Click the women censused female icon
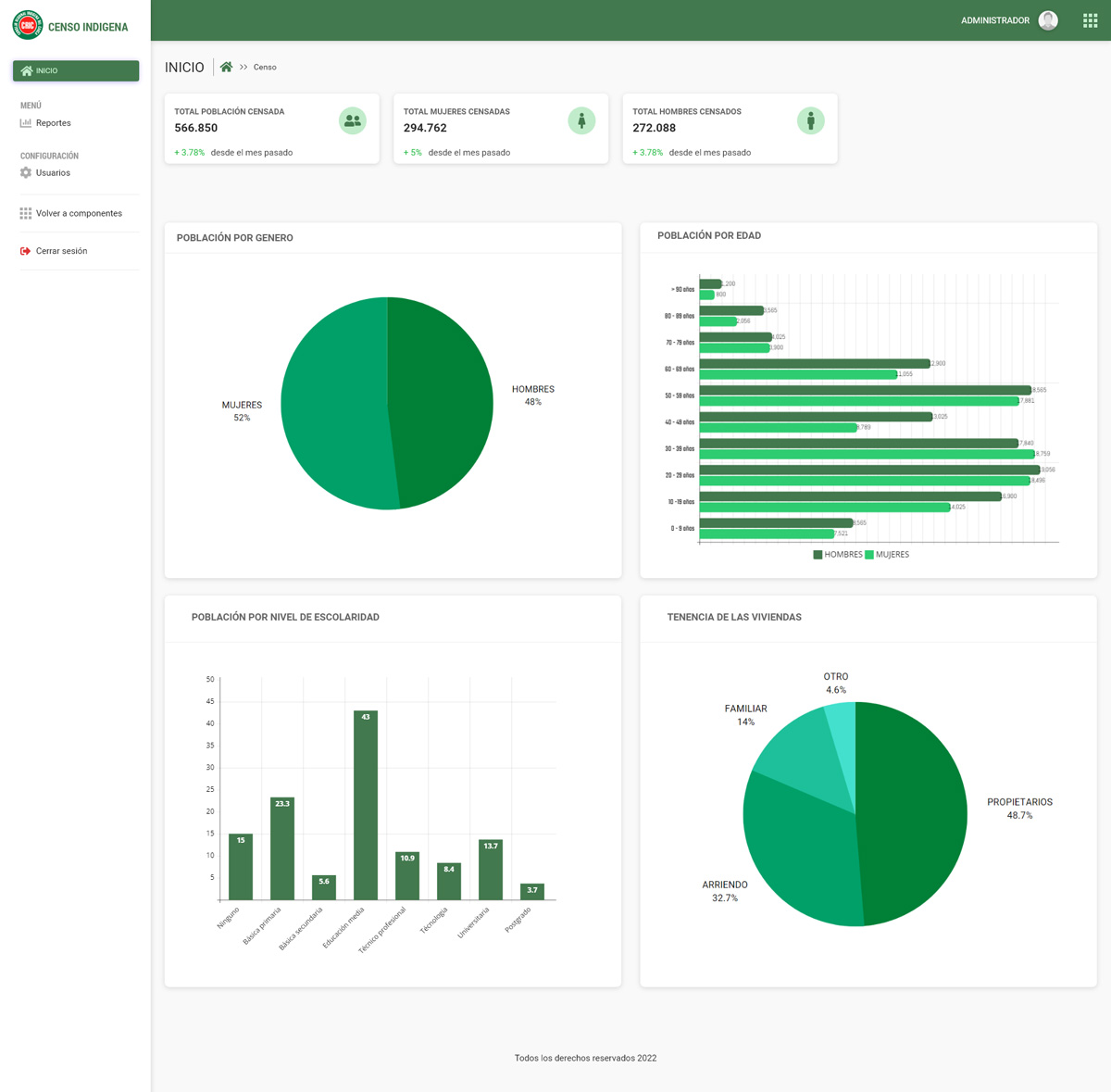This screenshot has width=1111, height=1092. pos(581,120)
